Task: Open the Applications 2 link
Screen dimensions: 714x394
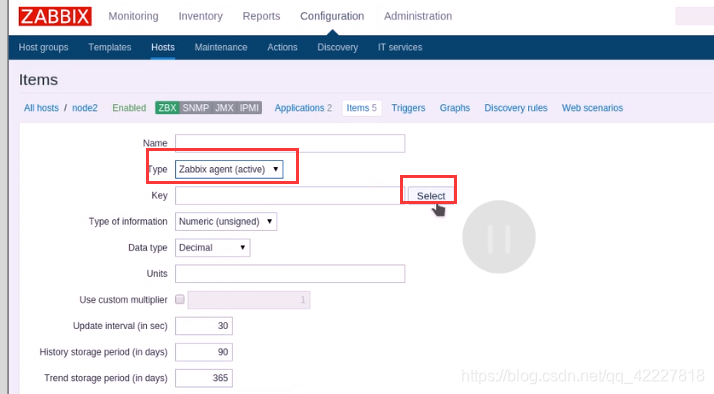Action: pos(303,108)
